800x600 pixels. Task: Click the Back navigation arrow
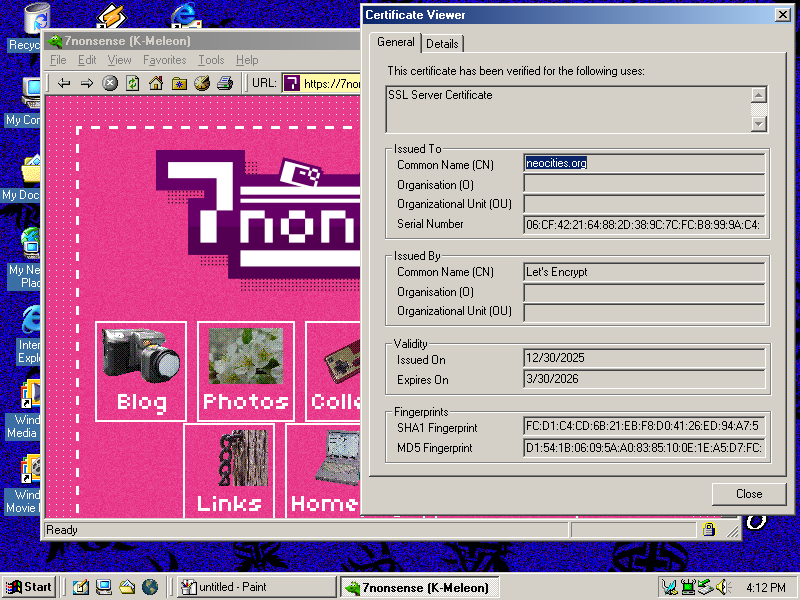(x=62, y=83)
